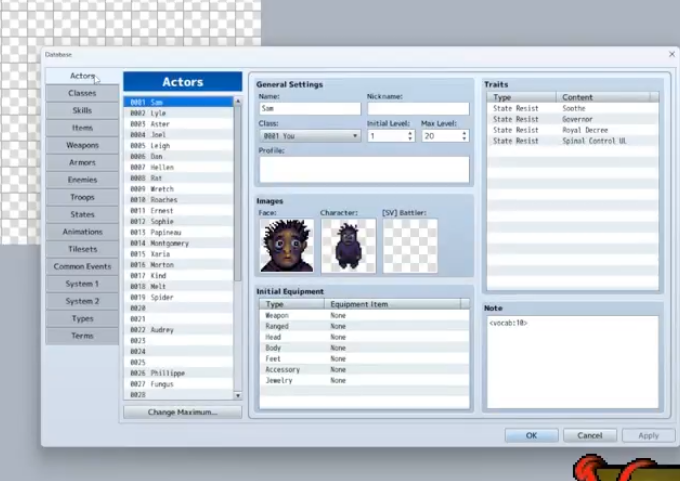
Task: Select actor 0012 Sophie
Action: coord(179,222)
